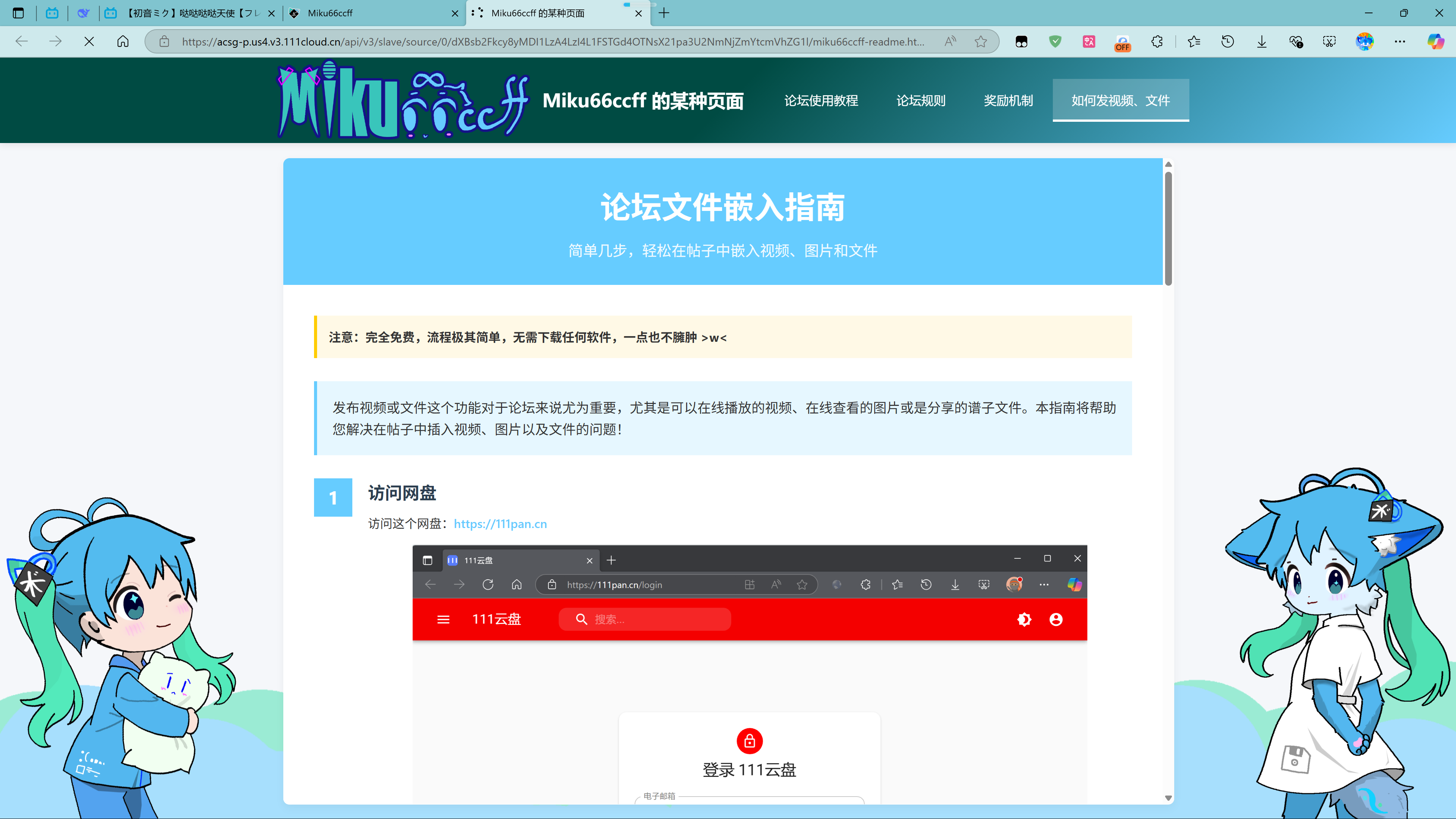Open Copilot icon at toolbar right
The height and width of the screenshot is (819, 1456).
(1435, 41)
